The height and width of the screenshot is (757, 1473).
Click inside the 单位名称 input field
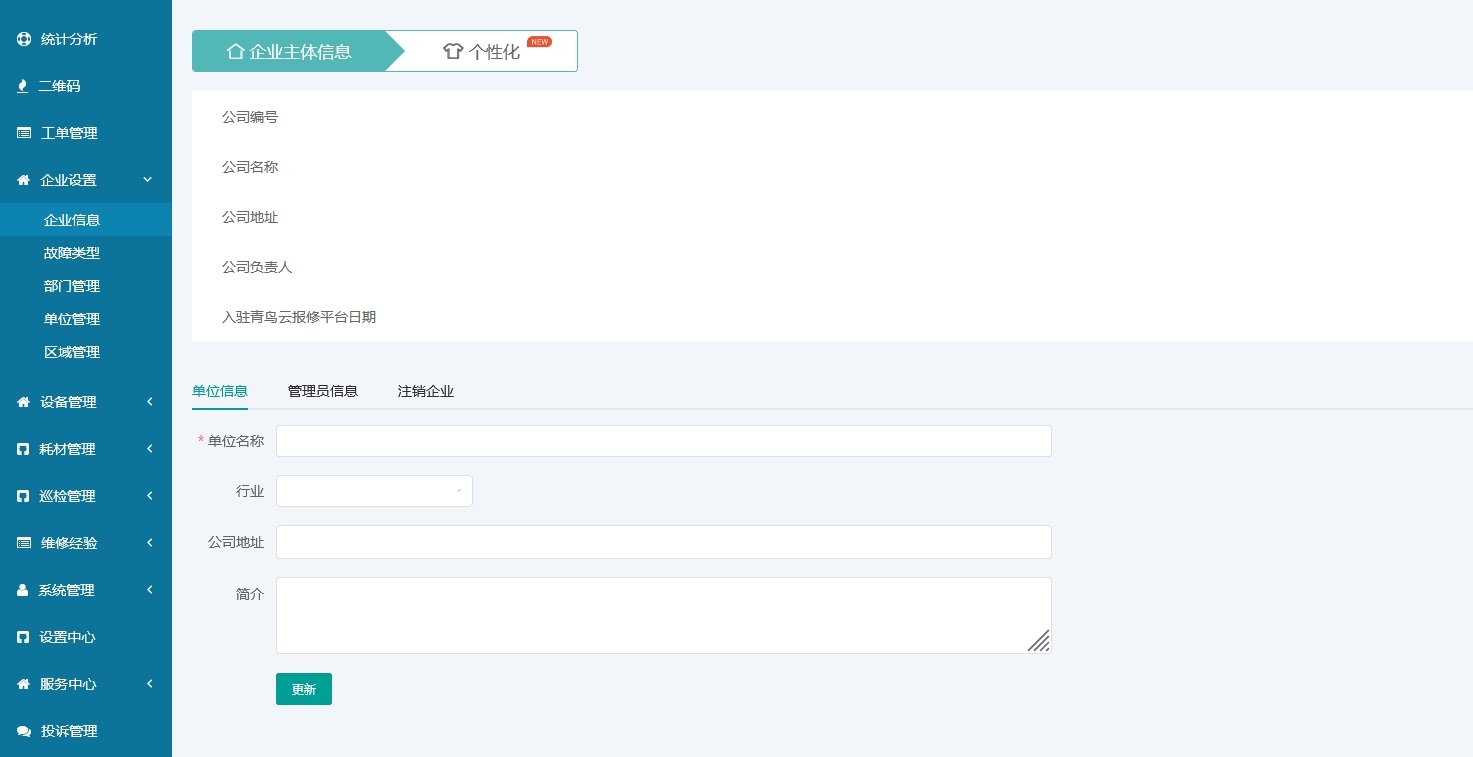(663, 441)
